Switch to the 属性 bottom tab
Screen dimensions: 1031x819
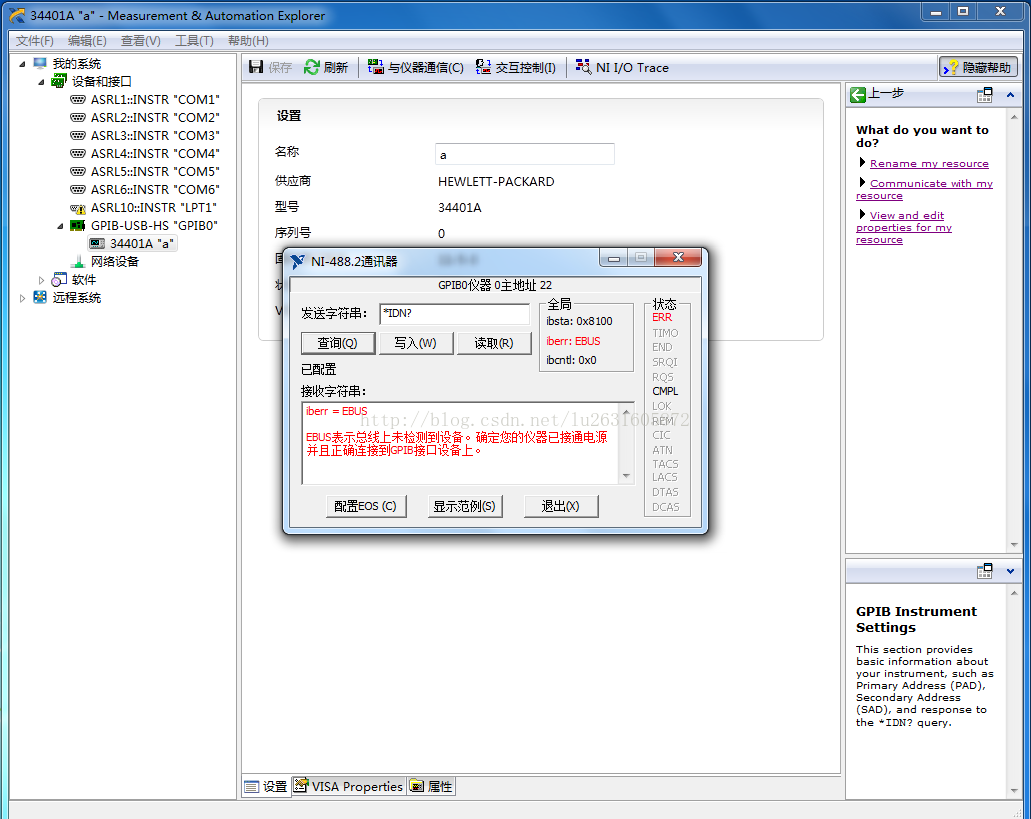point(431,787)
